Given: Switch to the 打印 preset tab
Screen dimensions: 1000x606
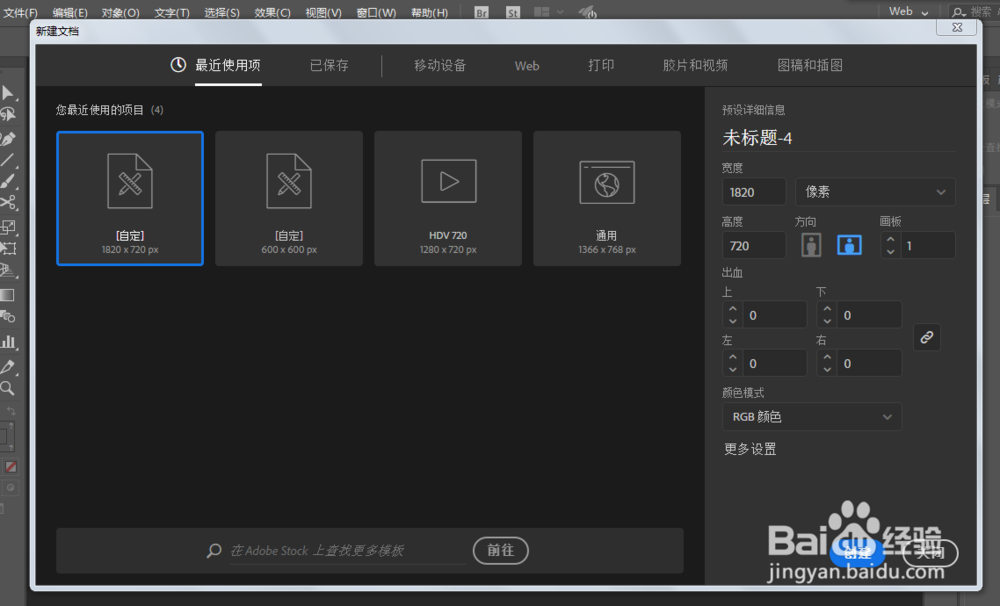Looking at the screenshot, I should (x=601, y=65).
